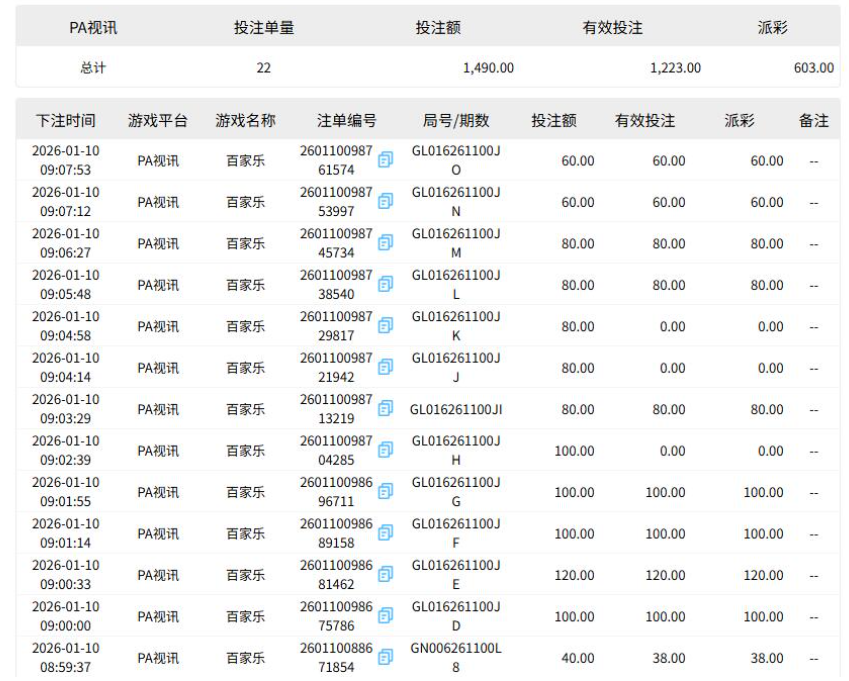Copy bet number 26011009872 9817 via icon

coord(383,327)
